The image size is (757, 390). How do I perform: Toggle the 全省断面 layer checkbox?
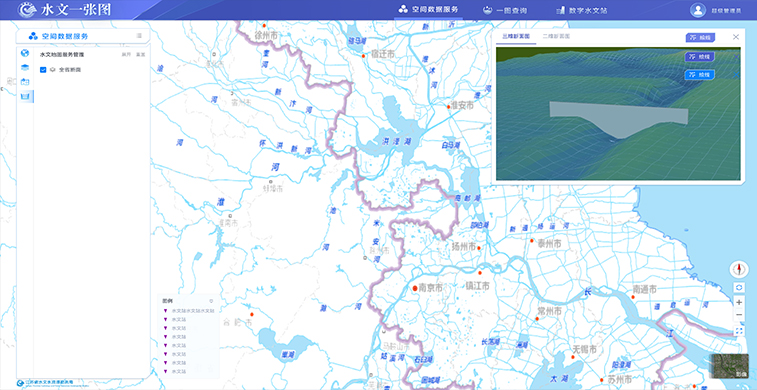pos(43,70)
